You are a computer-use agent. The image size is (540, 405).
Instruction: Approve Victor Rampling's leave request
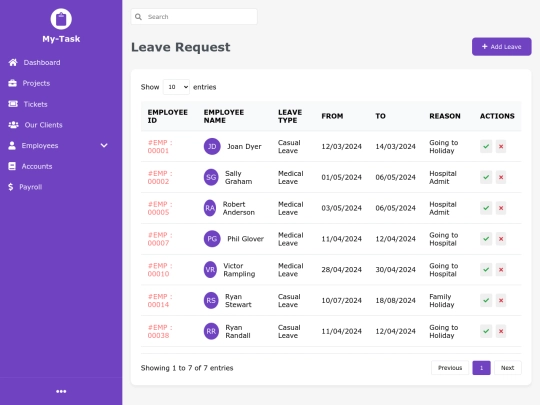tap(486, 270)
